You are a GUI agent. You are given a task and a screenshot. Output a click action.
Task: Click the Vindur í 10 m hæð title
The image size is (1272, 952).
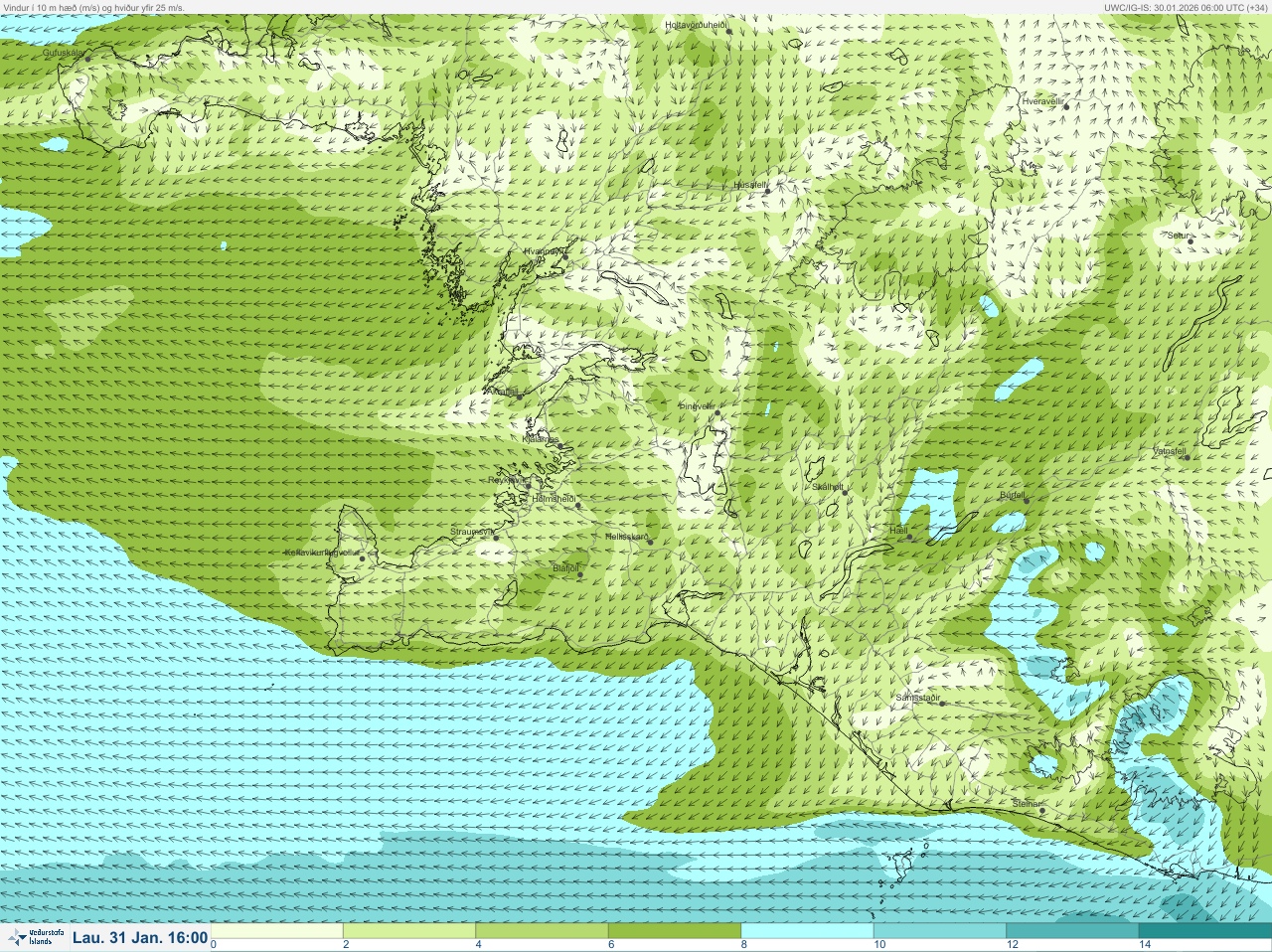tap(93, 7)
